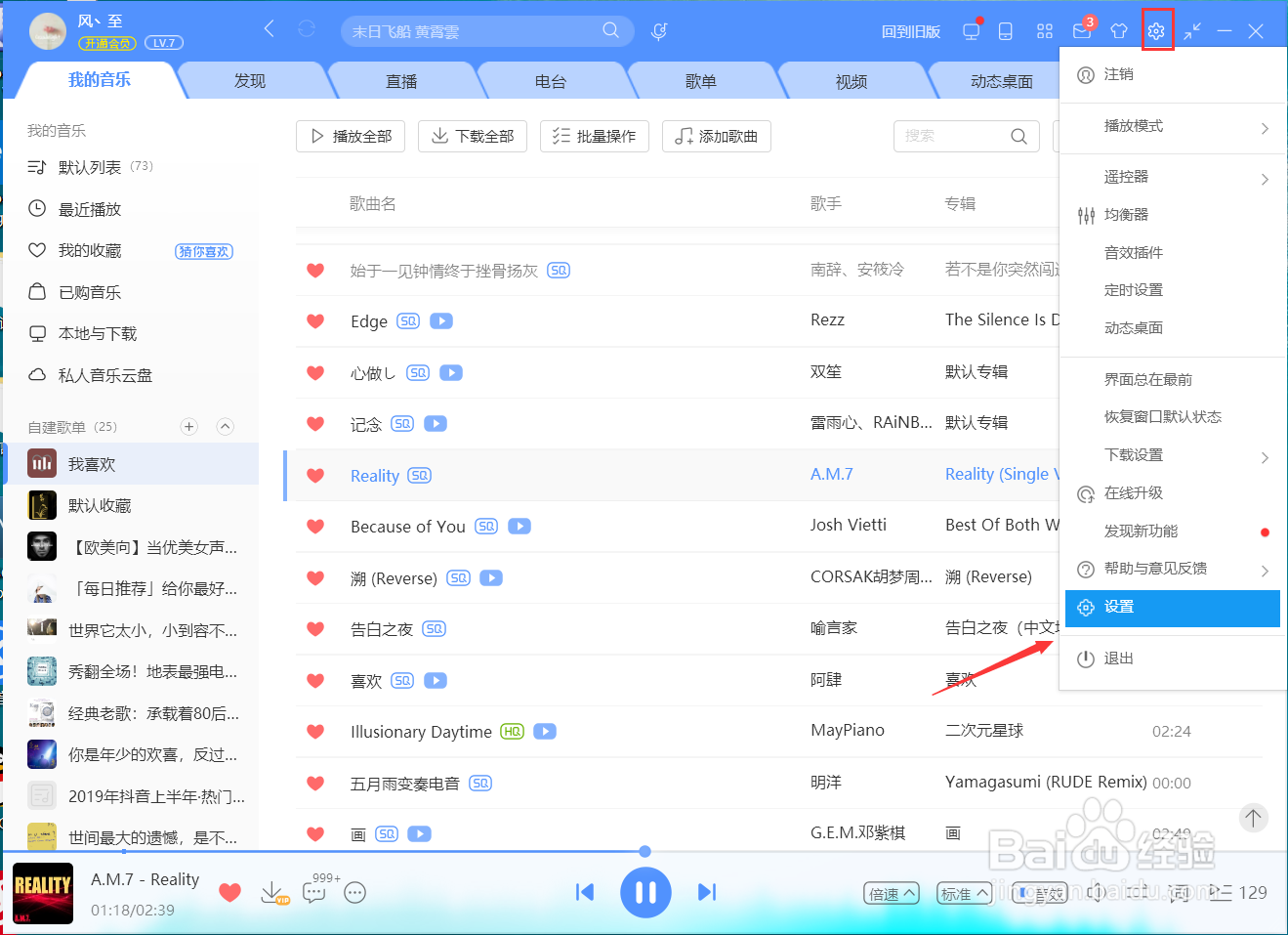Unfavorite the Edge song heart

315,320
